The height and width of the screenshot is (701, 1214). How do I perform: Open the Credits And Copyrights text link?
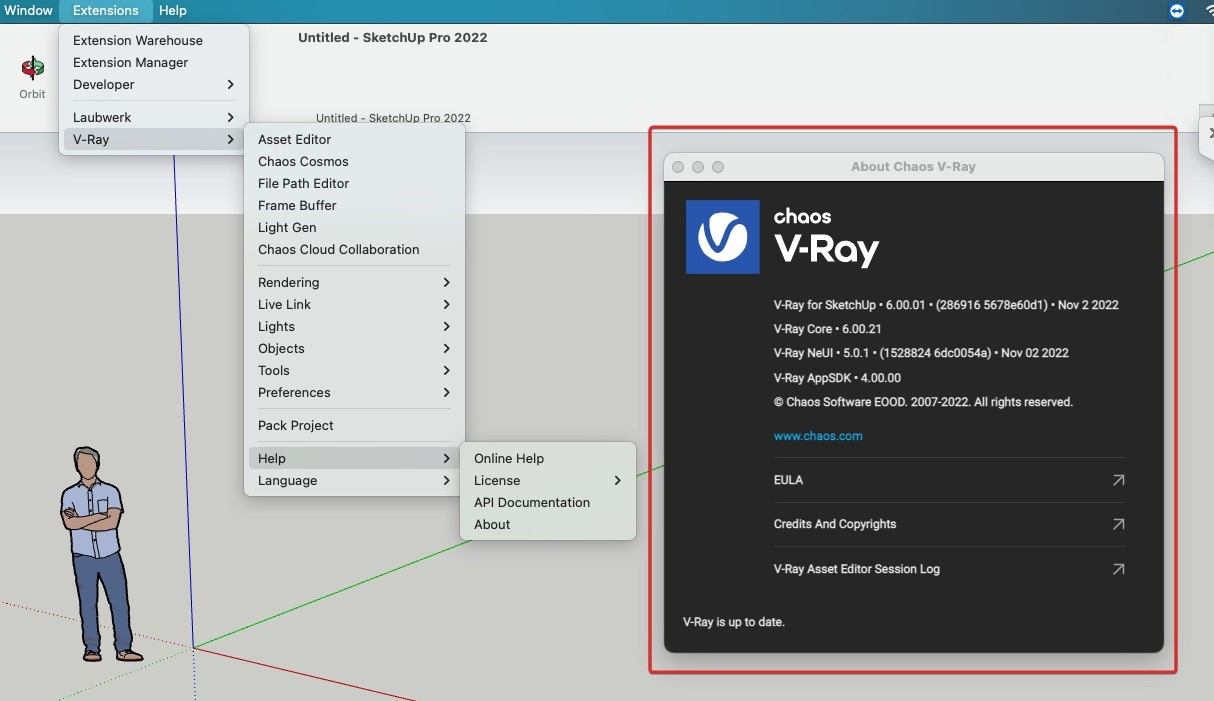[835, 524]
